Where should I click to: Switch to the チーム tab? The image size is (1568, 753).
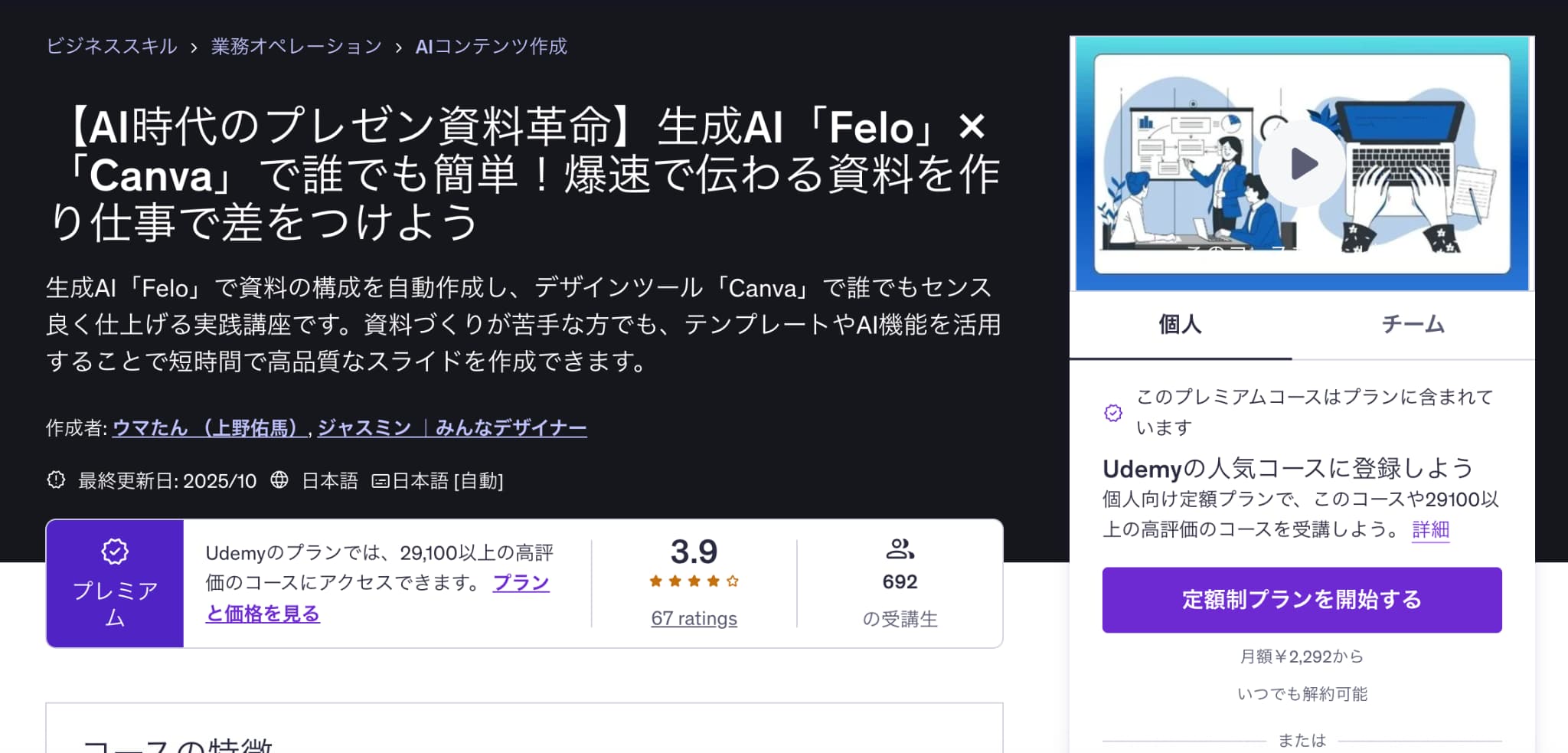(1413, 325)
